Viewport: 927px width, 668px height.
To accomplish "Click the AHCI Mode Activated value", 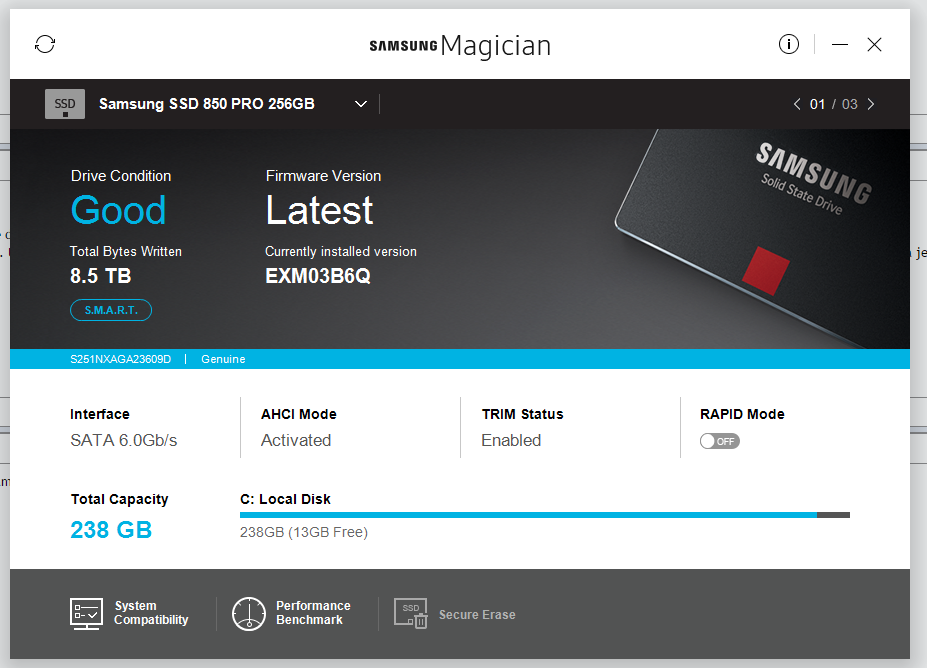I will point(296,440).
